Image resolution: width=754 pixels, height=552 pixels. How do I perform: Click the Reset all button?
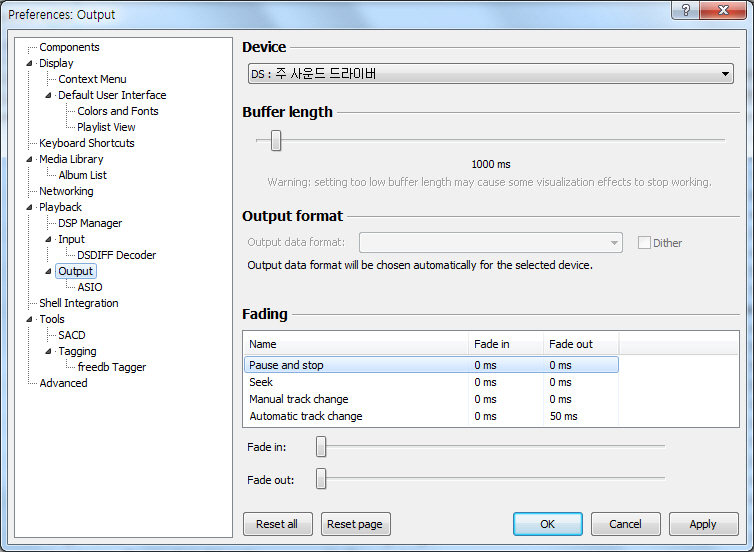point(277,524)
